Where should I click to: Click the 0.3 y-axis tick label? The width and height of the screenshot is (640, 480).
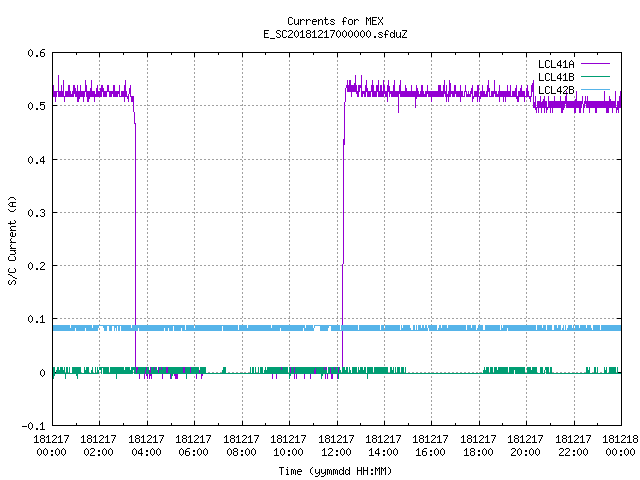[x=36, y=213]
